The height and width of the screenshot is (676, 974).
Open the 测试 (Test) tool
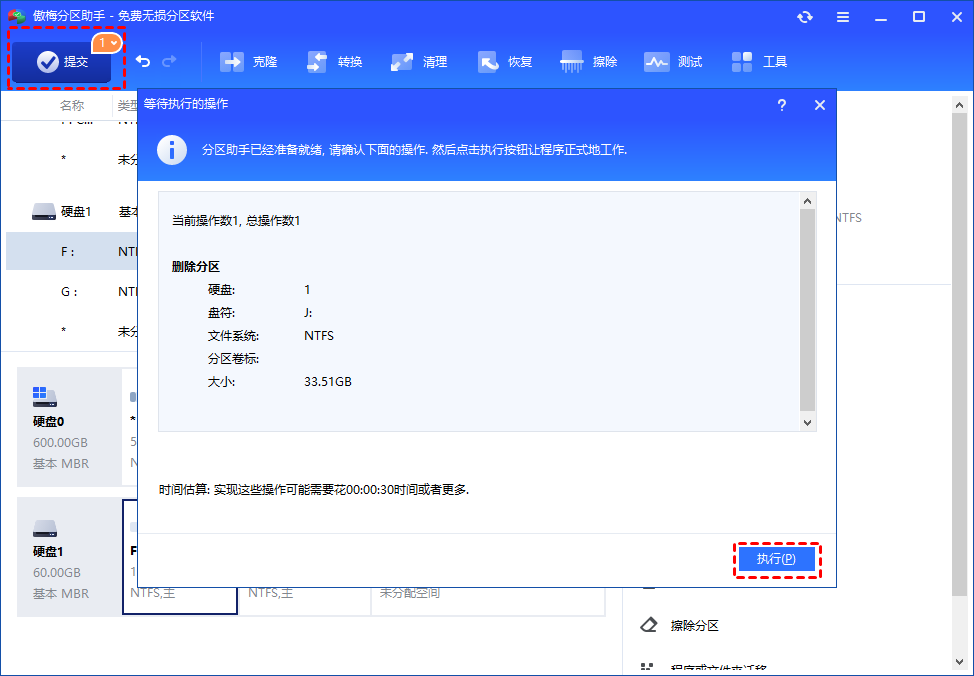click(x=674, y=62)
